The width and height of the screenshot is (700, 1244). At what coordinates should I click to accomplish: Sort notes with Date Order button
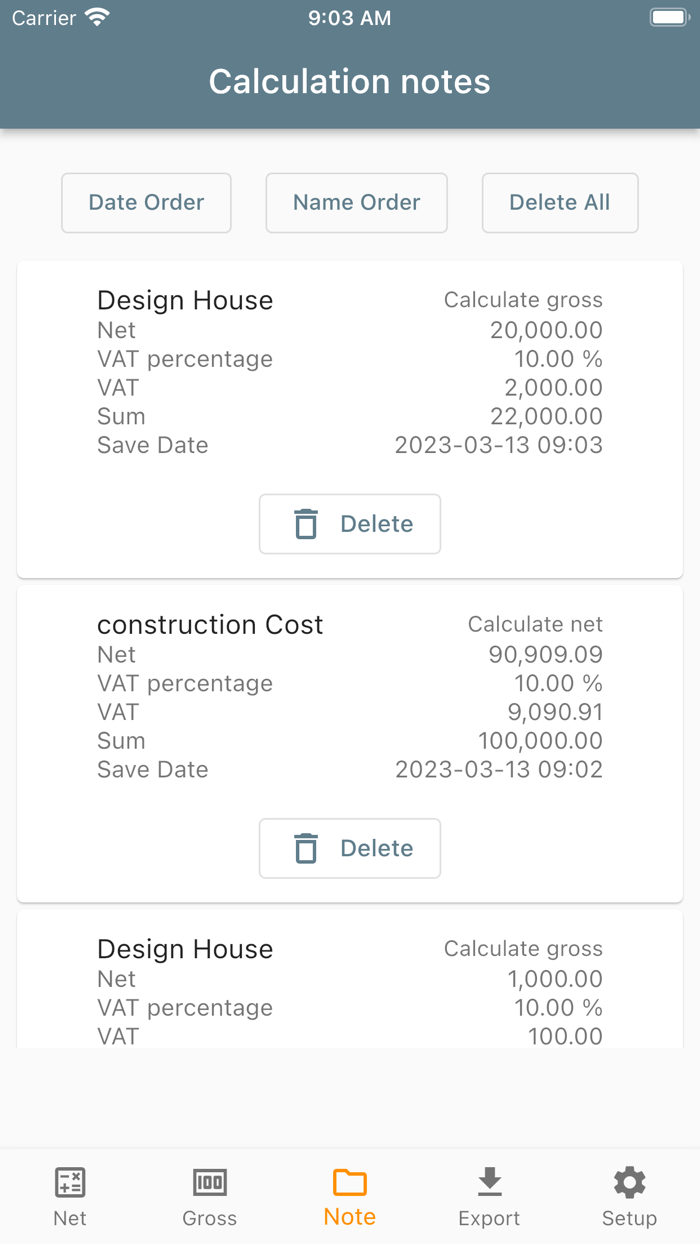(146, 203)
